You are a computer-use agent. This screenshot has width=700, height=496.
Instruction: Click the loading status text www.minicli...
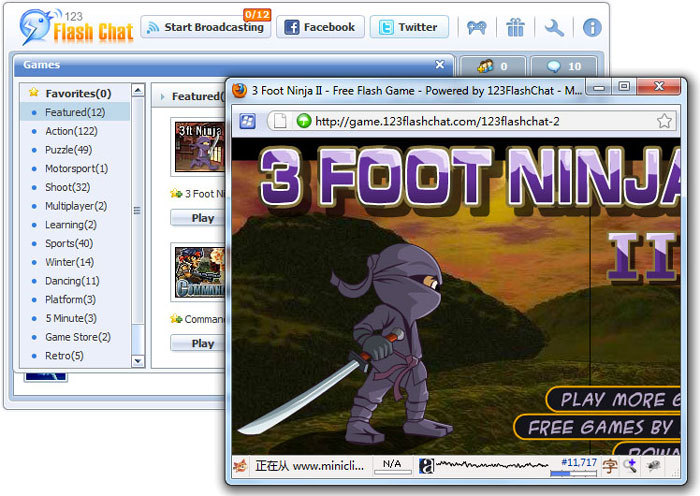(309, 466)
